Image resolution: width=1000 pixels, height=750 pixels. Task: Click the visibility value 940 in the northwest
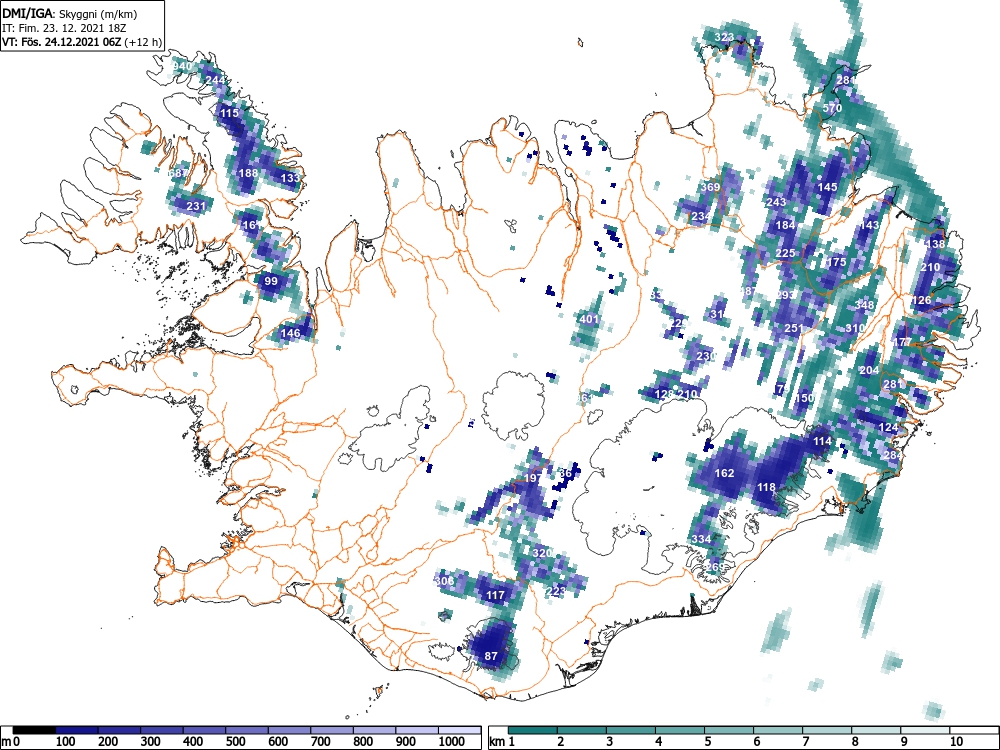(x=182, y=66)
